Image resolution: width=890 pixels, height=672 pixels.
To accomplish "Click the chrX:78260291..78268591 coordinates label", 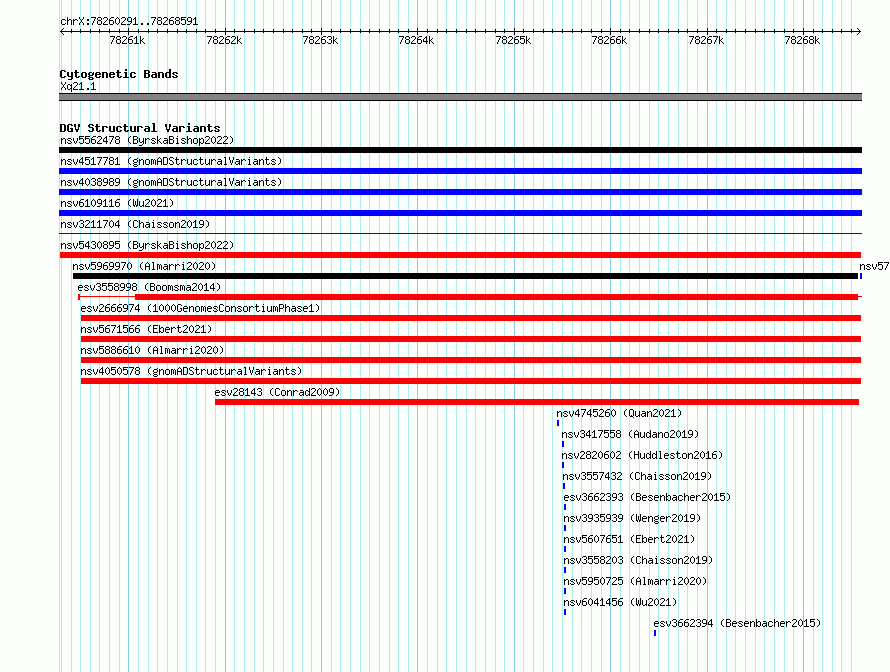I will (129, 22).
